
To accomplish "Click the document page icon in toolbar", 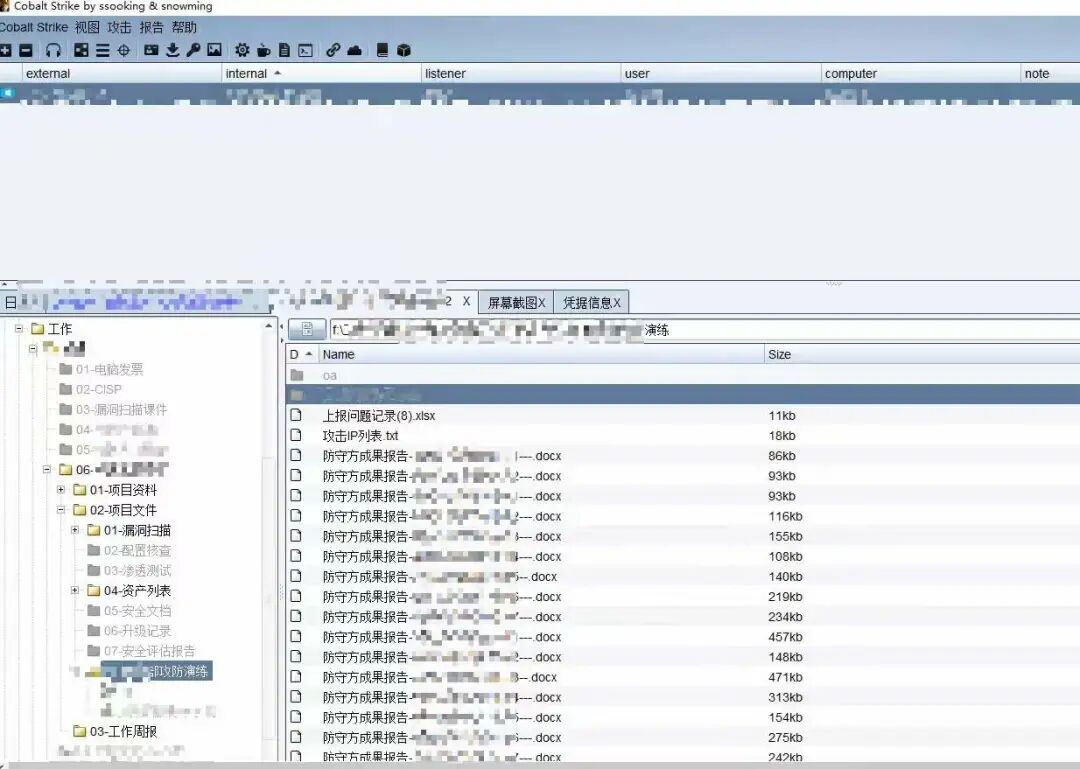I will tap(284, 50).
